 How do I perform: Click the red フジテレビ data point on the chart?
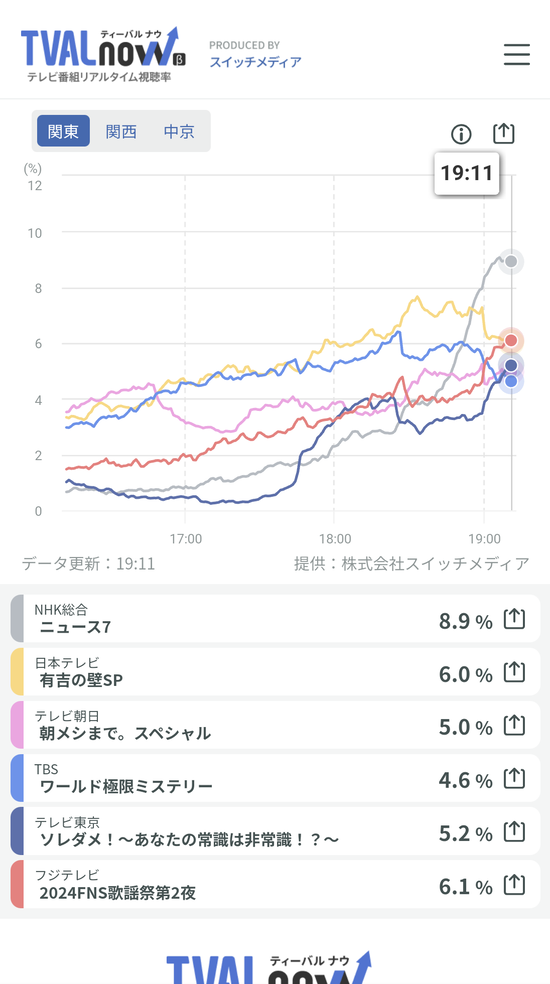(511, 340)
